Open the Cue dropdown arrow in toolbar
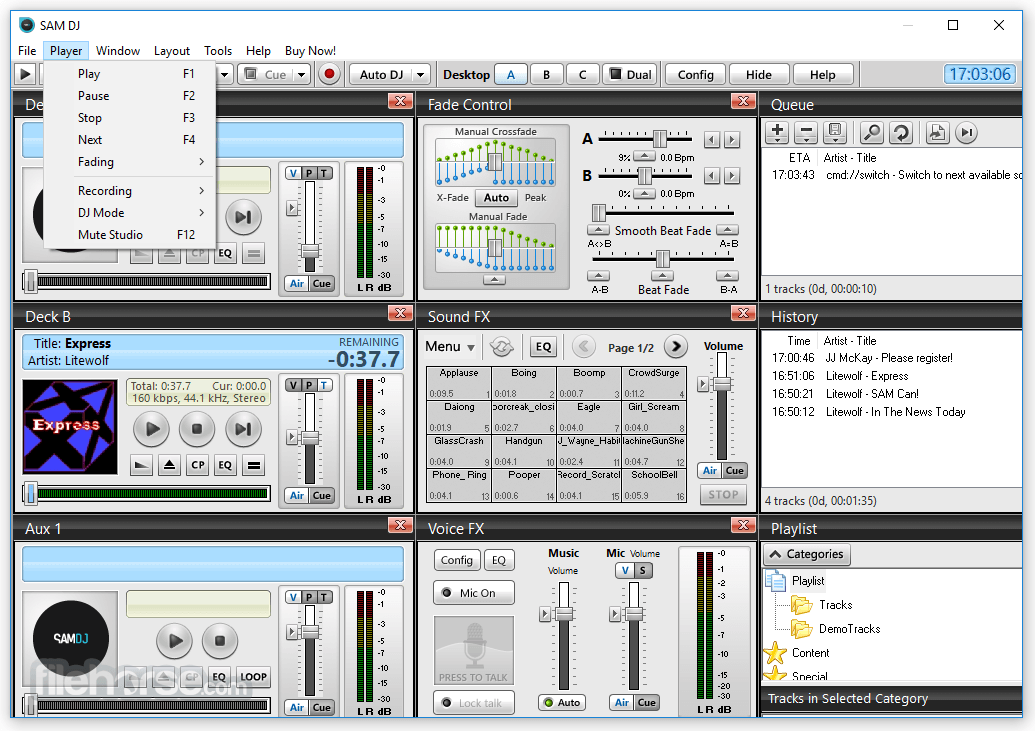This screenshot has width=1035, height=731. coord(302,75)
